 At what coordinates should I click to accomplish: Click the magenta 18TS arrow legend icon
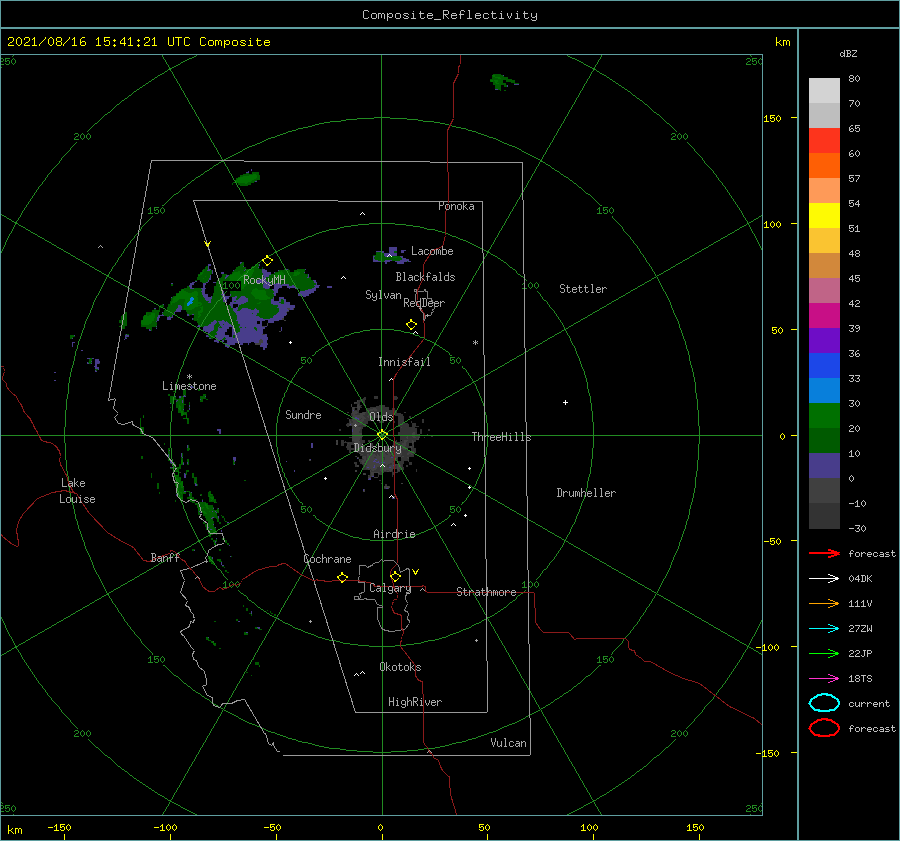click(x=824, y=679)
